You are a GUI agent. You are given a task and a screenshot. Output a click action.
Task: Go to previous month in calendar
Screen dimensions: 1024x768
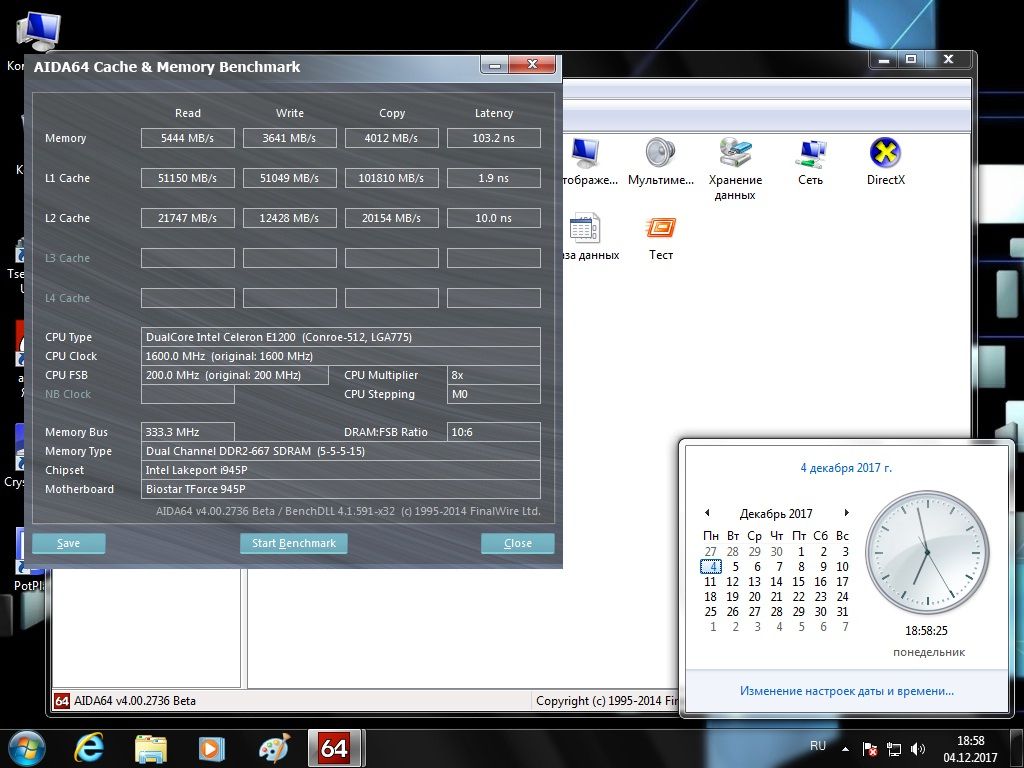[x=707, y=513]
